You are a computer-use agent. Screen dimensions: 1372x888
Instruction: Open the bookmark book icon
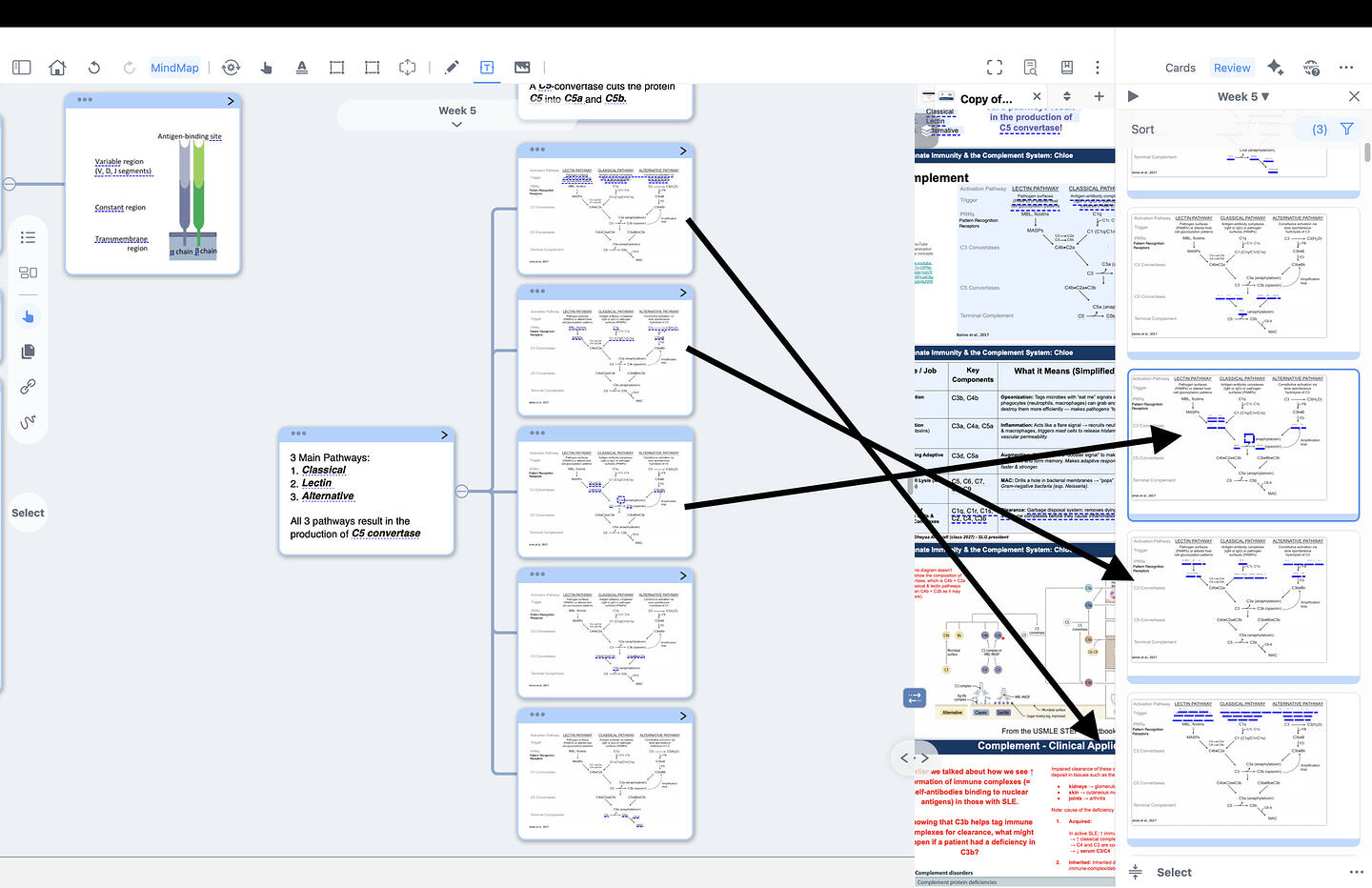(1066, 68)
